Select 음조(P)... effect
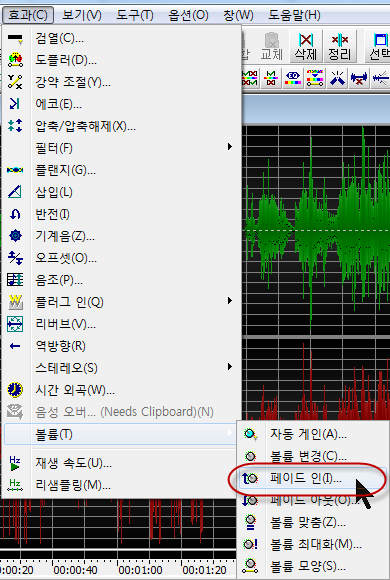 click(x=122, y=280)
